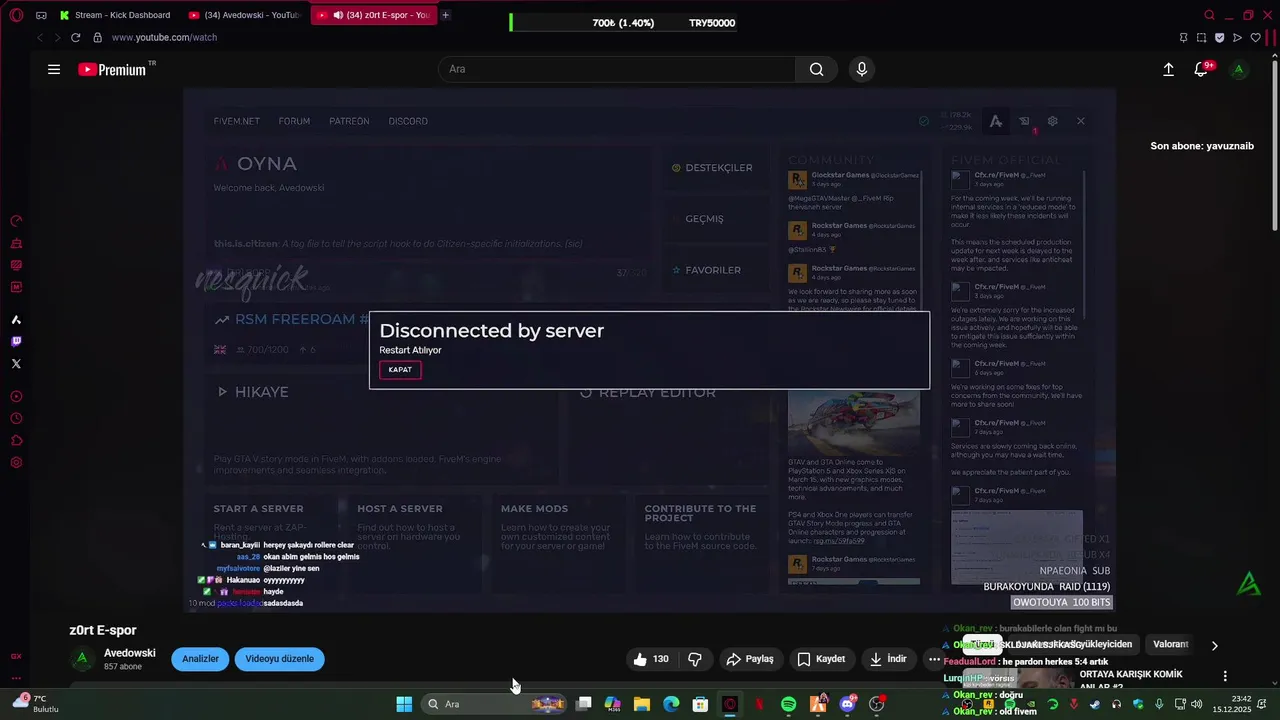Open the more actions ellipsis menu
The height and width of the screenshot is (720, 1280).
(934, 659)
